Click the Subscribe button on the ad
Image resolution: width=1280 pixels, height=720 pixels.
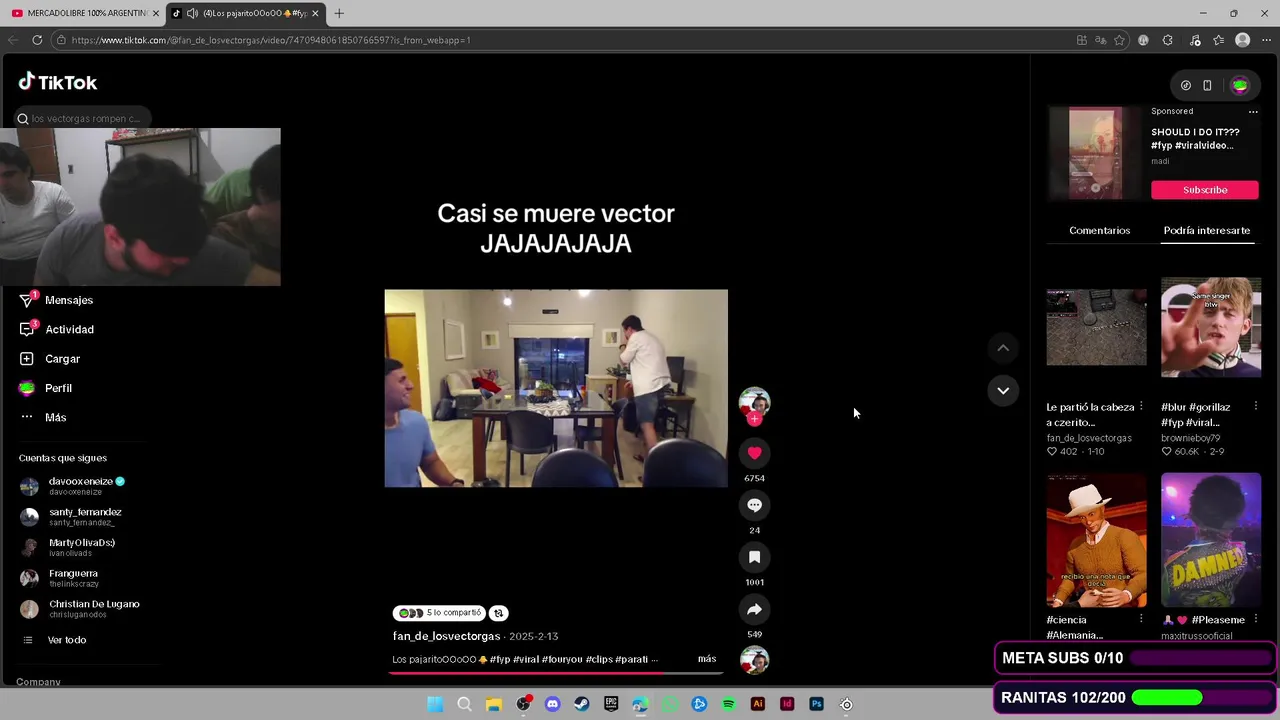coord(1205,190)
